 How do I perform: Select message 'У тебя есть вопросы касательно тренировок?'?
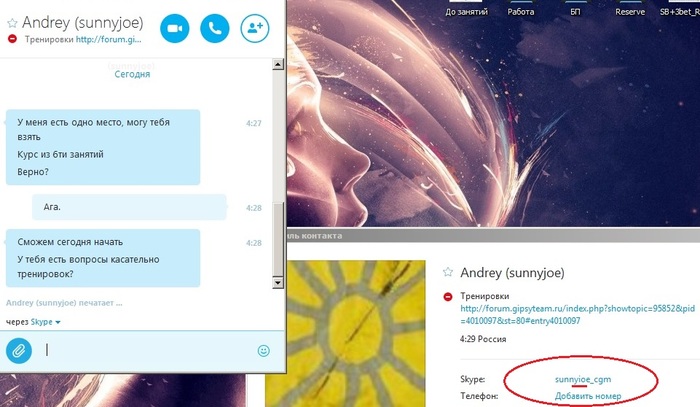88,266
